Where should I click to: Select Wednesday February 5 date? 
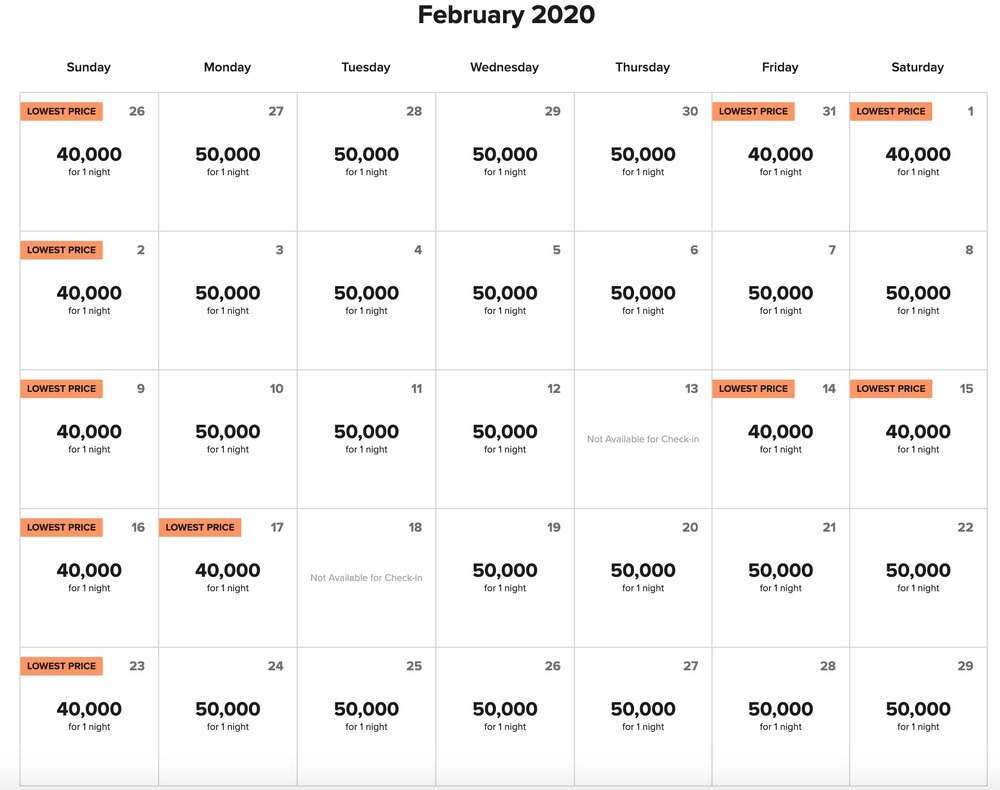pos(504,299)
